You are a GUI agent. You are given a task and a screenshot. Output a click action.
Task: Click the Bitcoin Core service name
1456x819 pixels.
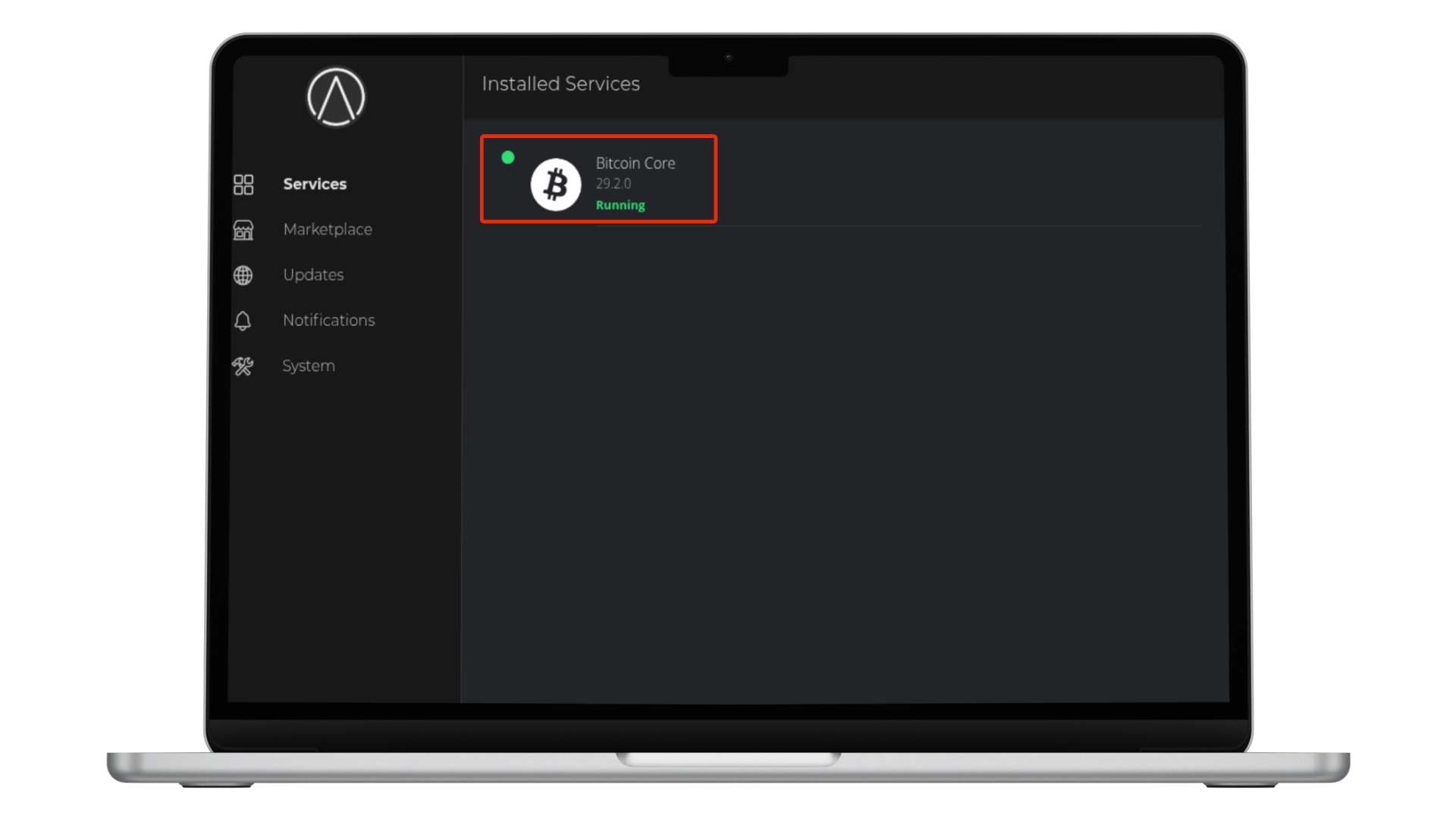coord(635,163)
